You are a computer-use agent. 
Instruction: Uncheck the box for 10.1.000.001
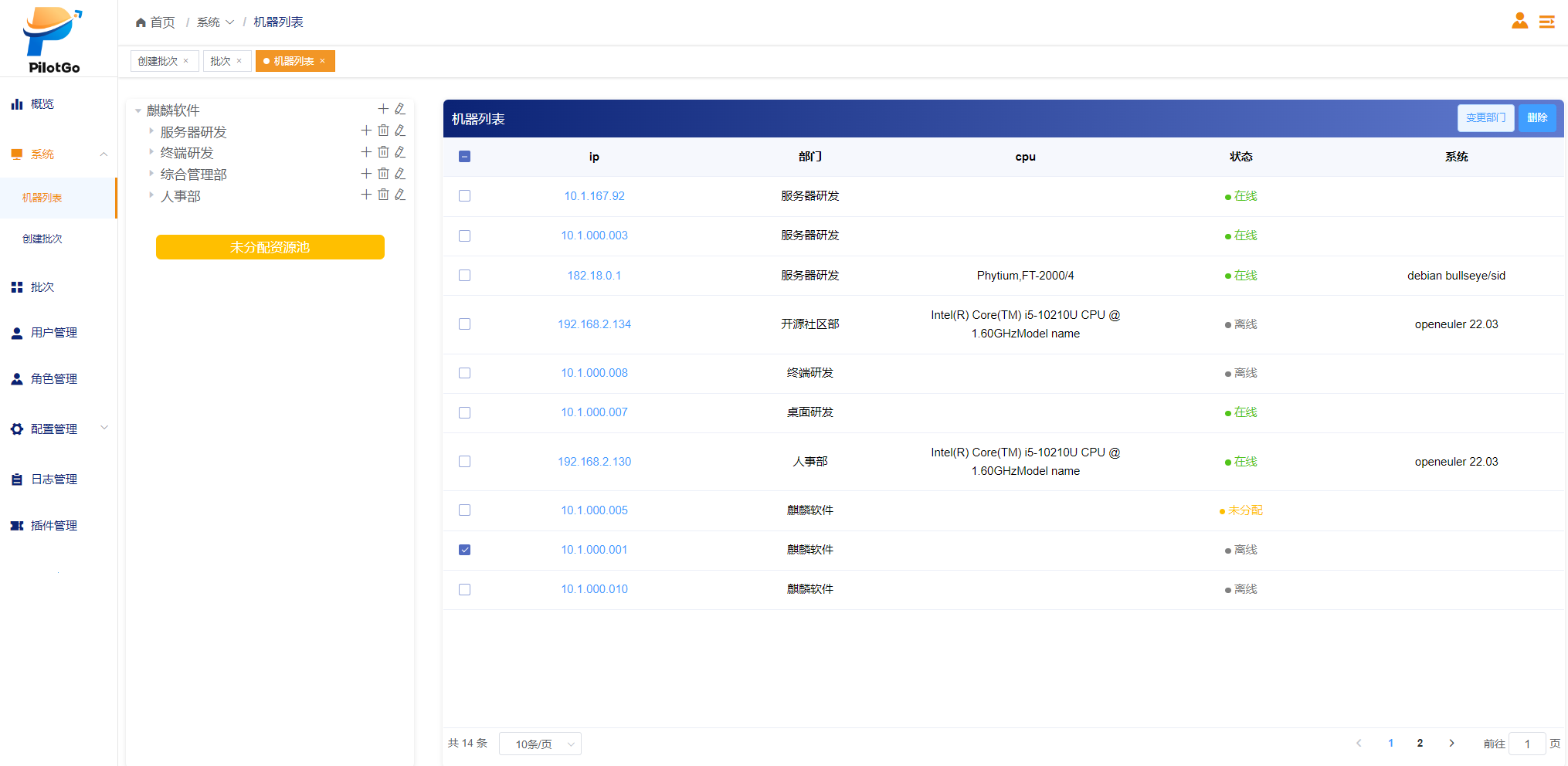464,550
